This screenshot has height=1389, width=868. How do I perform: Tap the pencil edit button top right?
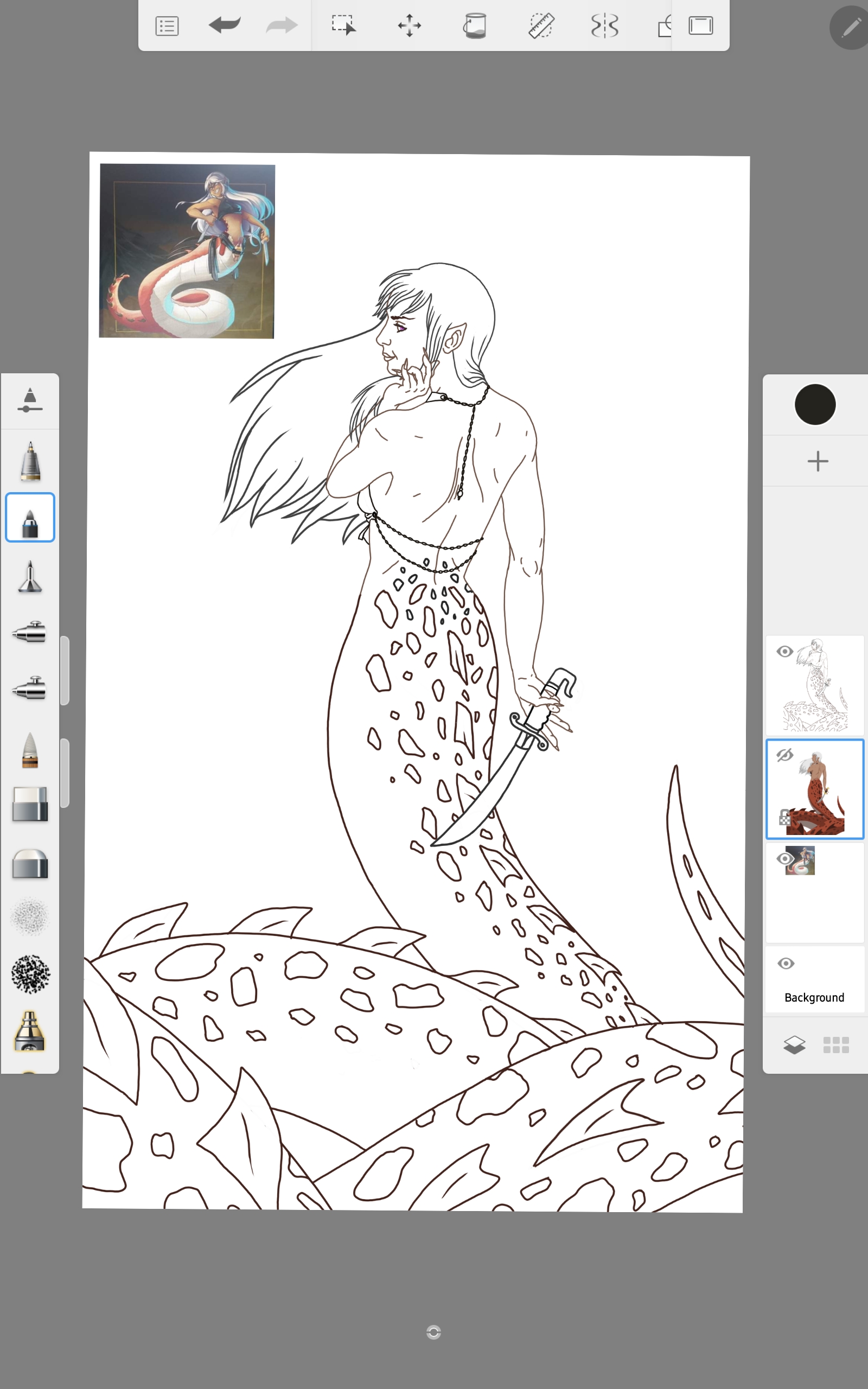click(x=850, y=28)
